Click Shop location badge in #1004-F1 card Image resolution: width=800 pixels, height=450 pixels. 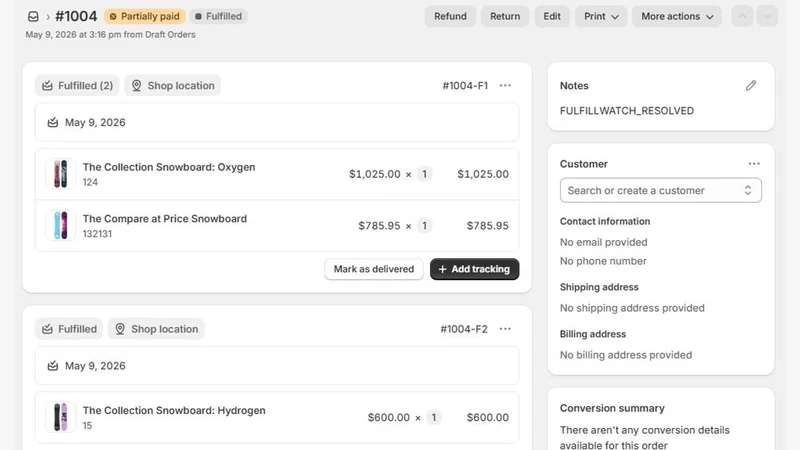pos(172,85)
